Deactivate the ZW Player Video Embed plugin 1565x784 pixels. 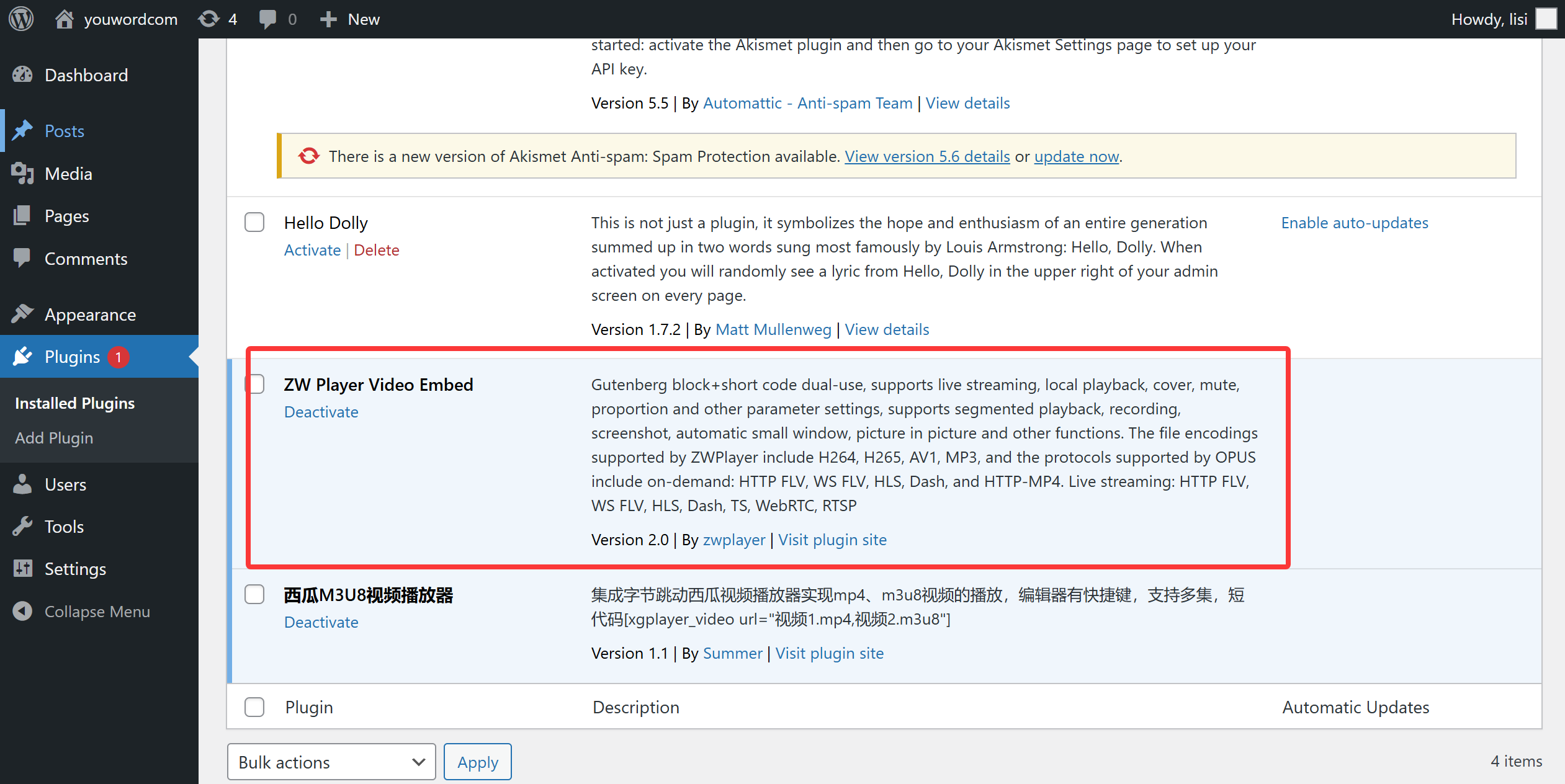click(x=321, y=411)
